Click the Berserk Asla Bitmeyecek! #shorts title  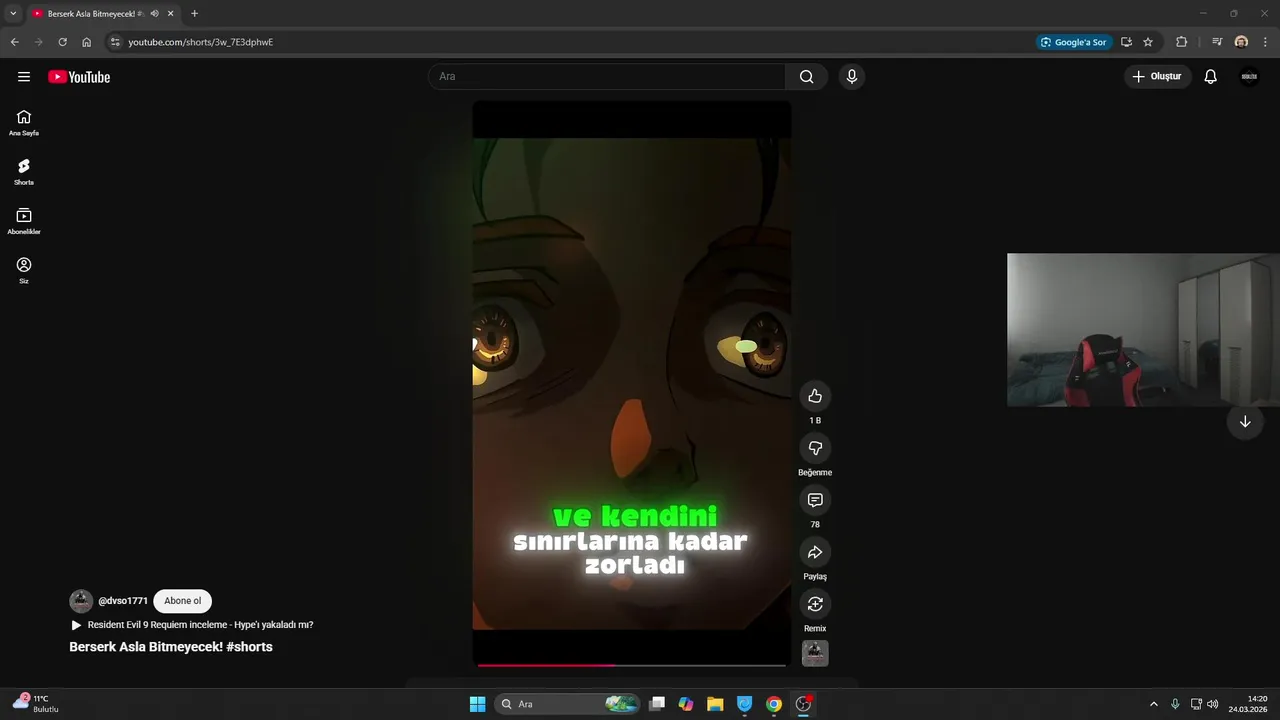(171, 647)
